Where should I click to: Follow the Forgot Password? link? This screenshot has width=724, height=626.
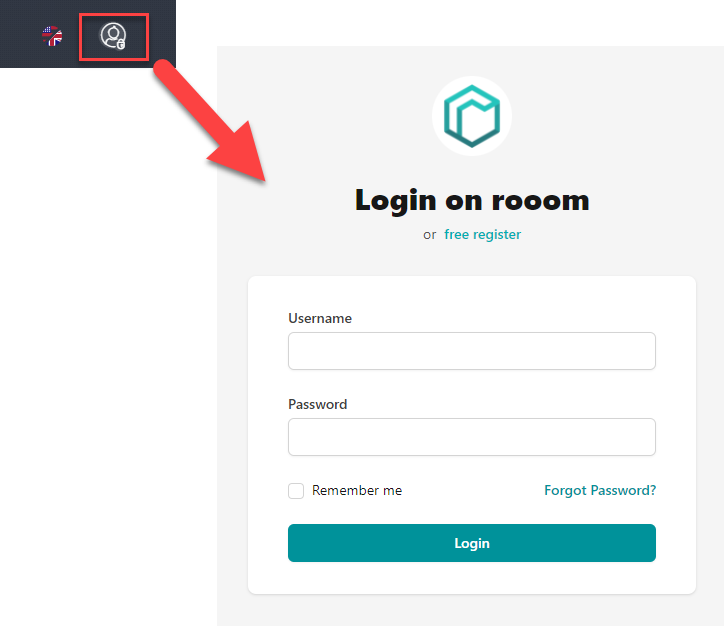pyautogui.click(x=600, y=490)
